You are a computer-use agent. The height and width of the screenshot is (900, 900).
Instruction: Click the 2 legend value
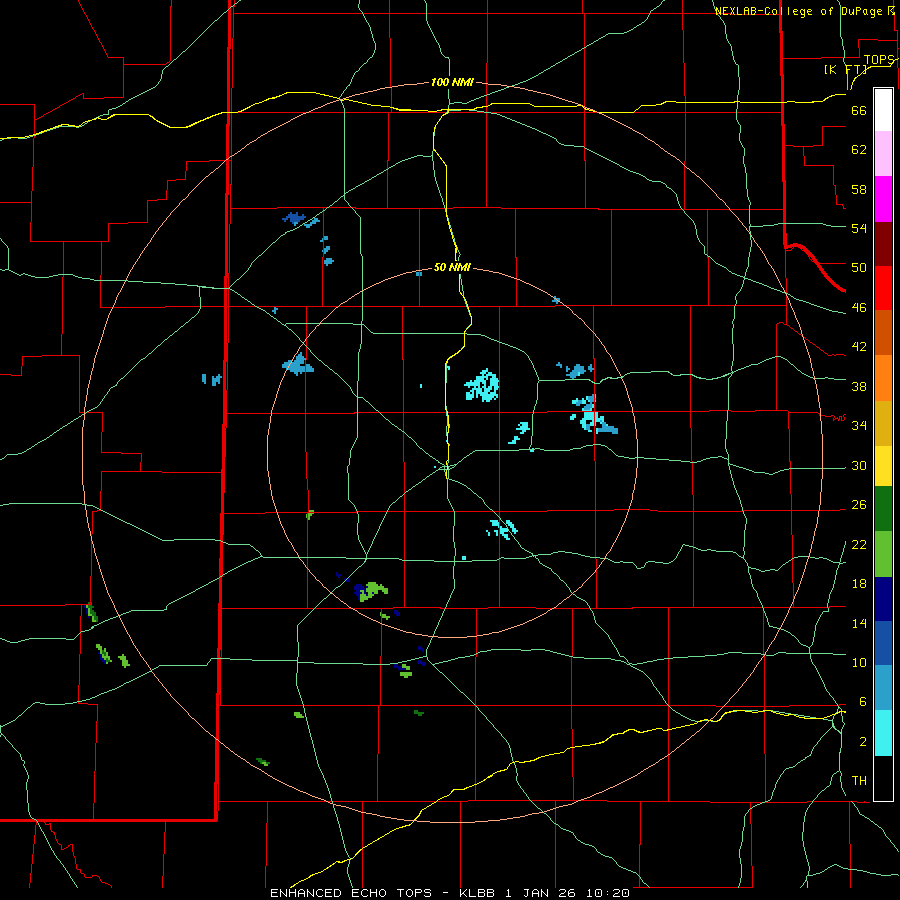tap(863, 742)
